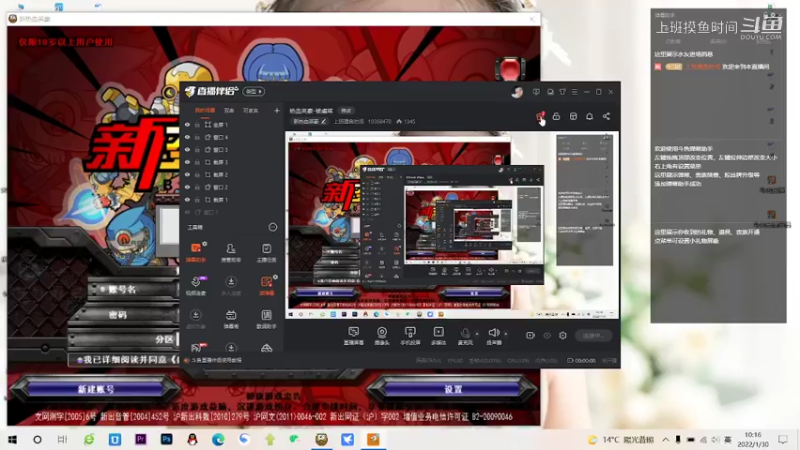Open the room manager assistant tool

click(231, 252)
